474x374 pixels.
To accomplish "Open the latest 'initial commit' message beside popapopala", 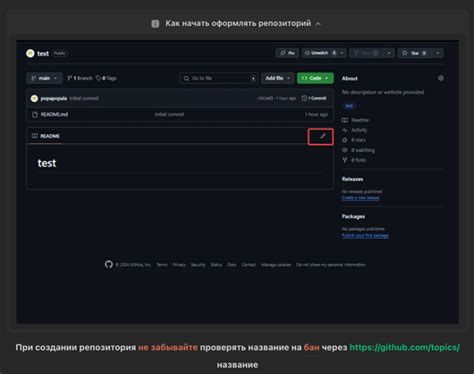I will 84,98.
